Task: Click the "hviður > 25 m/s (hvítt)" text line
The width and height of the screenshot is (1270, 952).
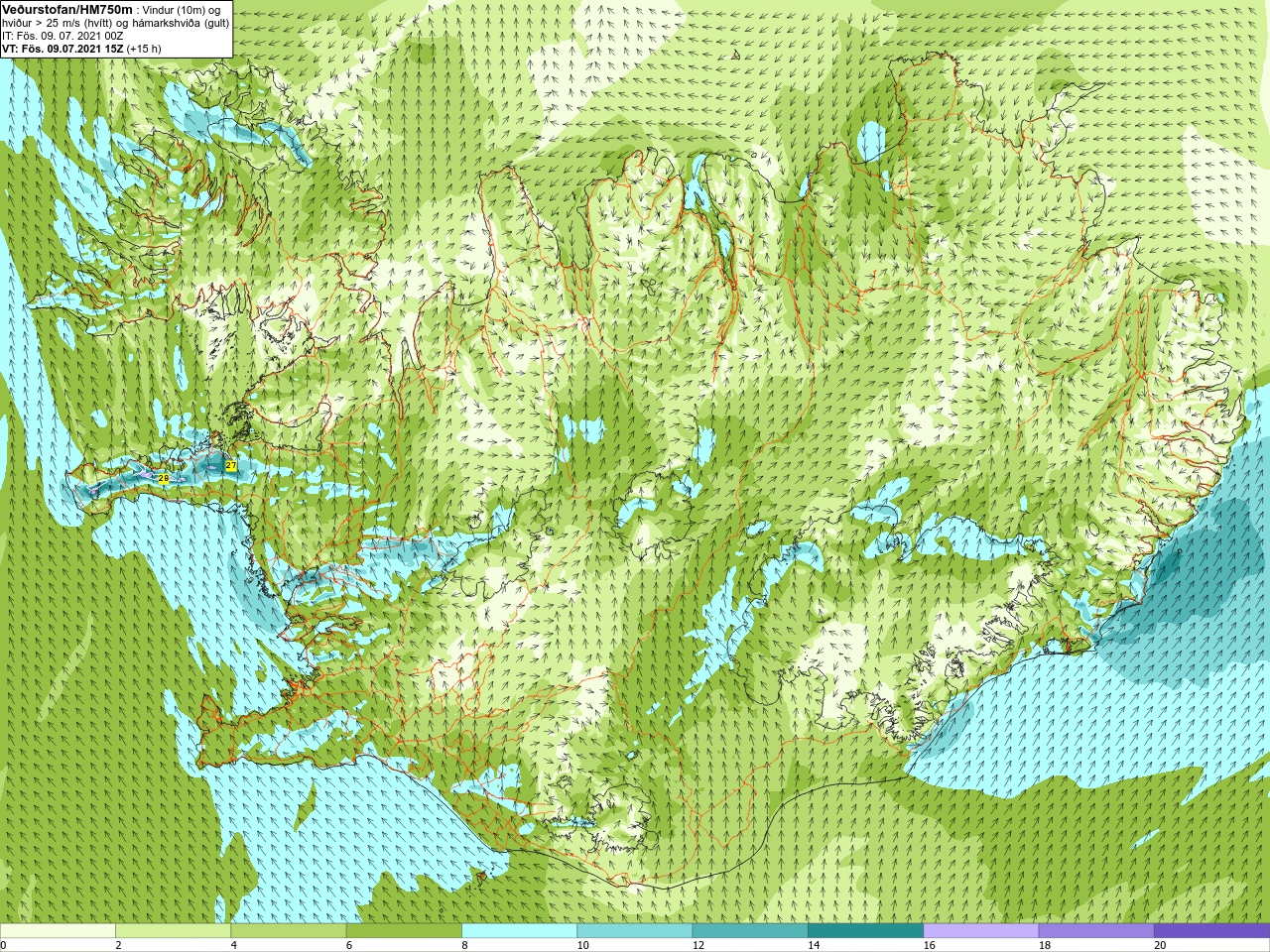Action: pos(60,23)
